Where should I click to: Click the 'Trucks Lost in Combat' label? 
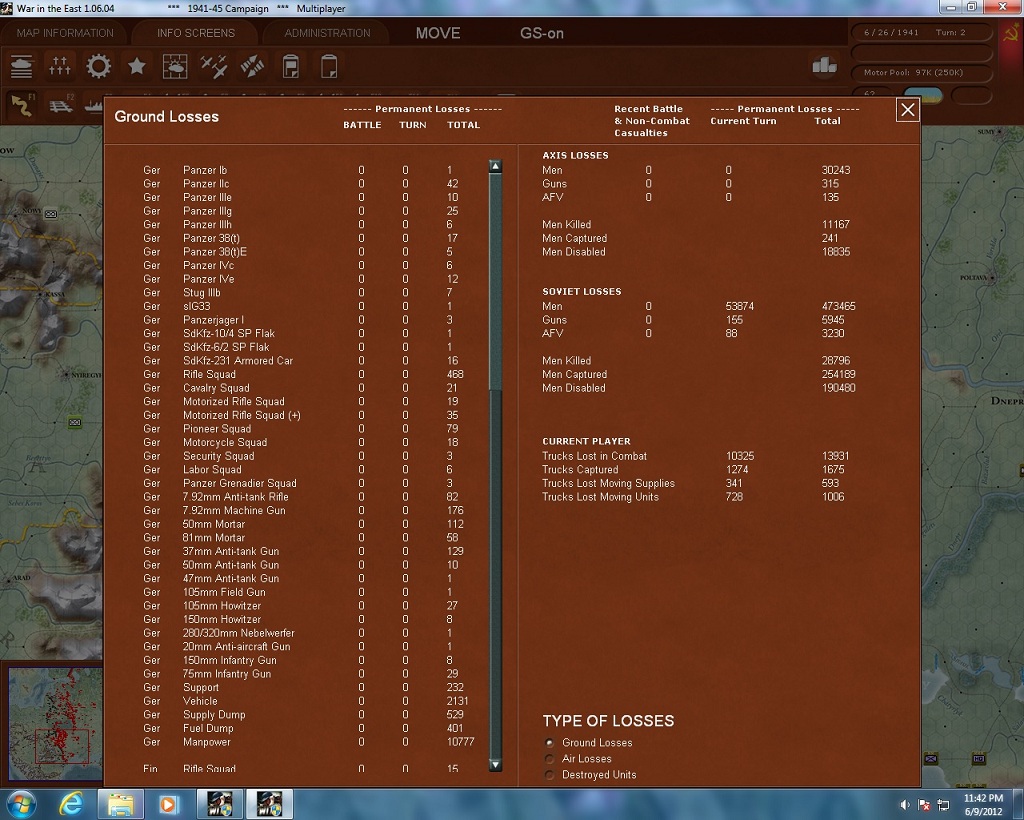(594, 456)
